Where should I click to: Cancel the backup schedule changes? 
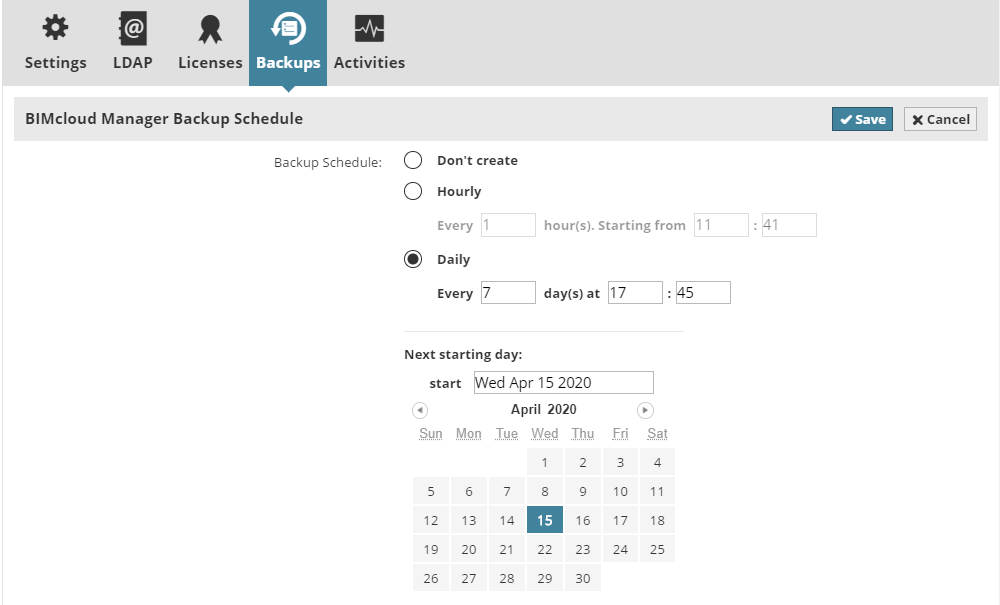coord(940,119)
